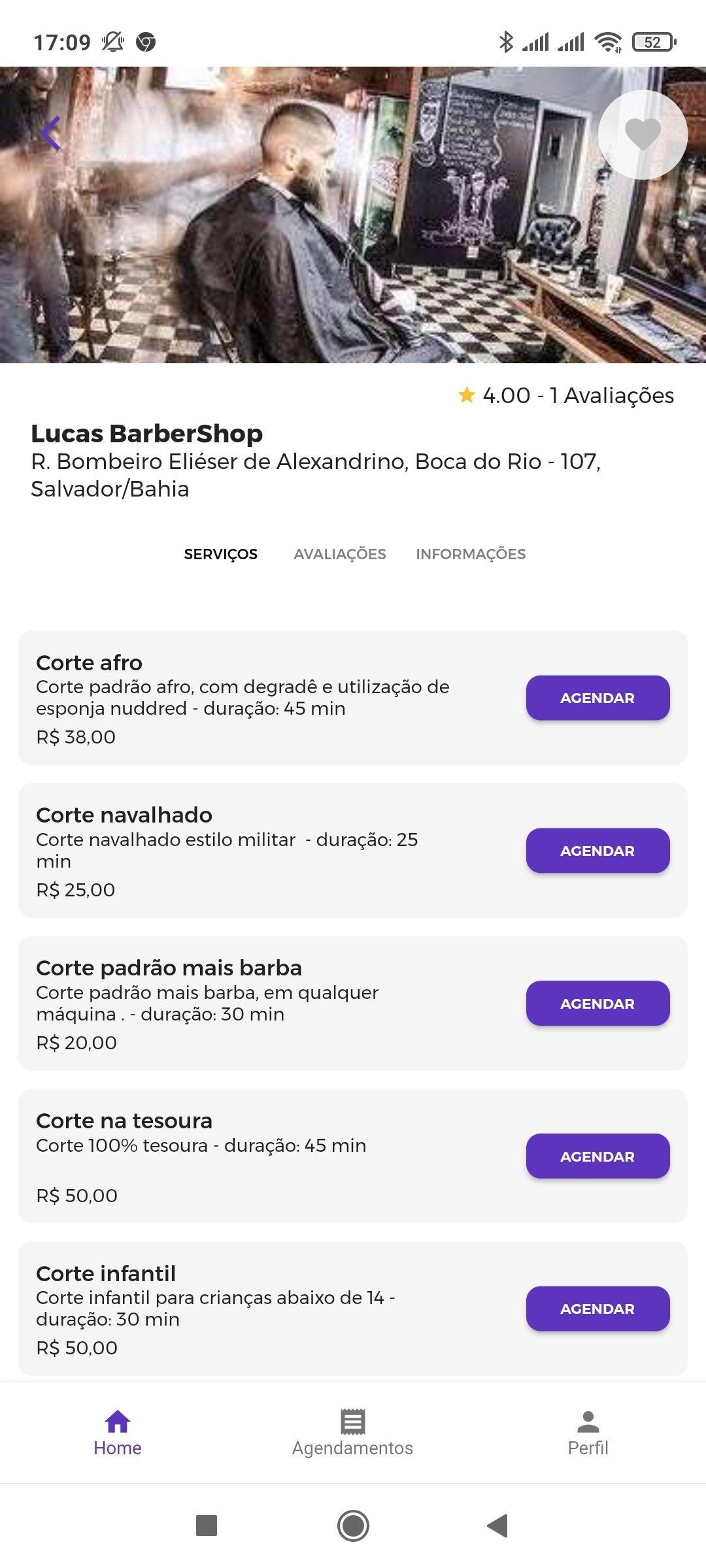This screenshot has width=706, height=1568.
Task: Tap the Lucas BarberShop address text
Action: click(316, 475)
